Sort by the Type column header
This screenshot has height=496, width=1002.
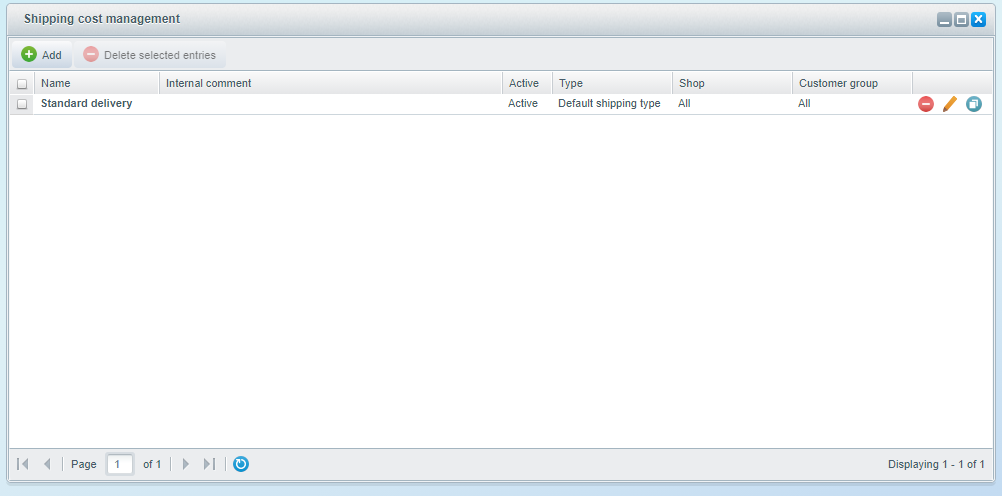[611, 83]
